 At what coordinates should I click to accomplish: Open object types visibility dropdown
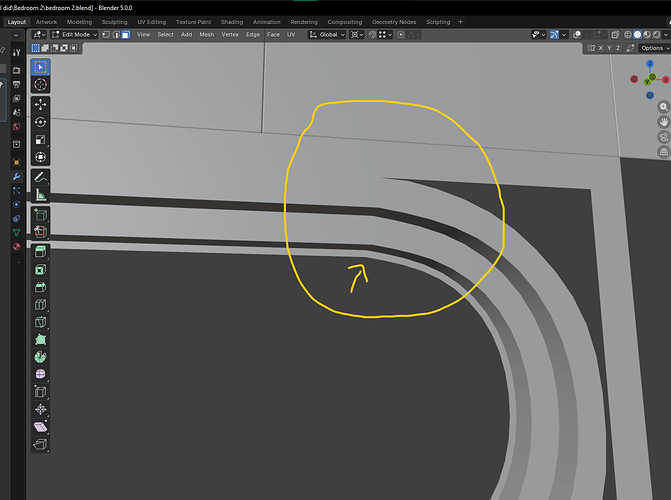click(538, 35)
